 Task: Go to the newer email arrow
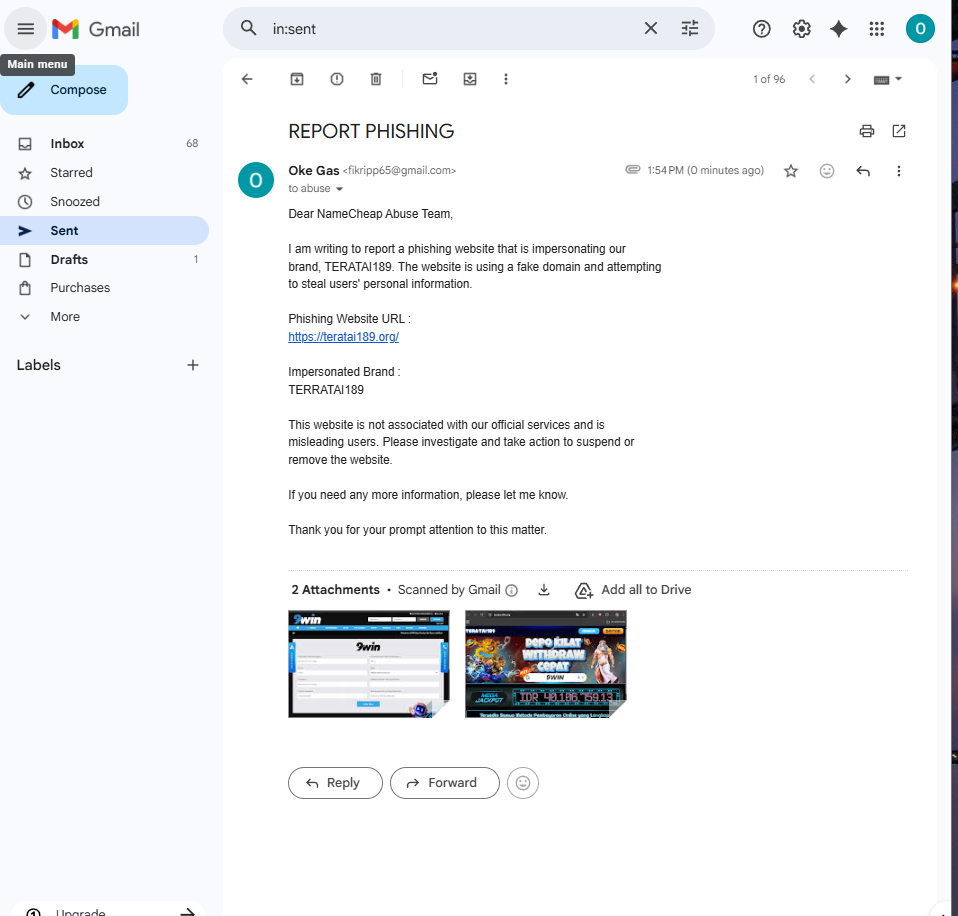[812, 79]
